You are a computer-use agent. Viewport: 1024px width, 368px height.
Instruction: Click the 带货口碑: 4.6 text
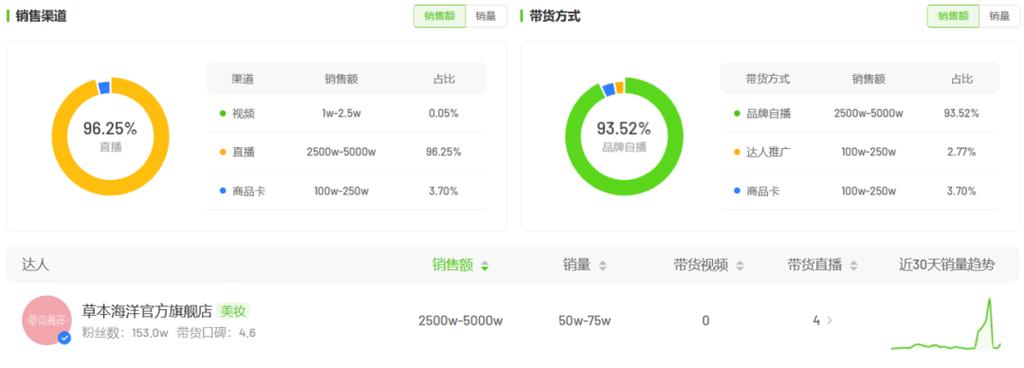pos(216,333)
